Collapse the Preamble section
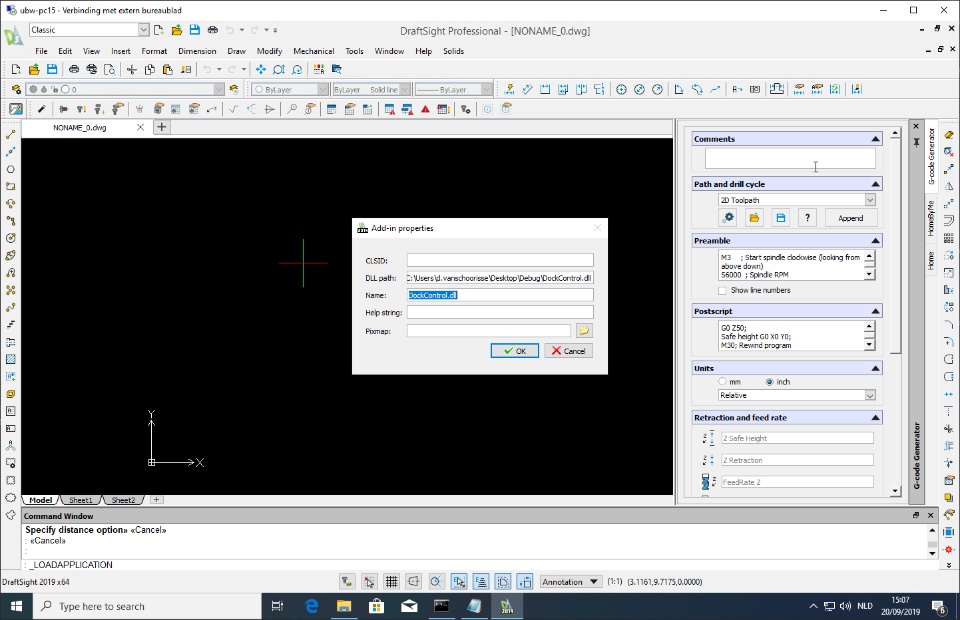 point(875,241)
